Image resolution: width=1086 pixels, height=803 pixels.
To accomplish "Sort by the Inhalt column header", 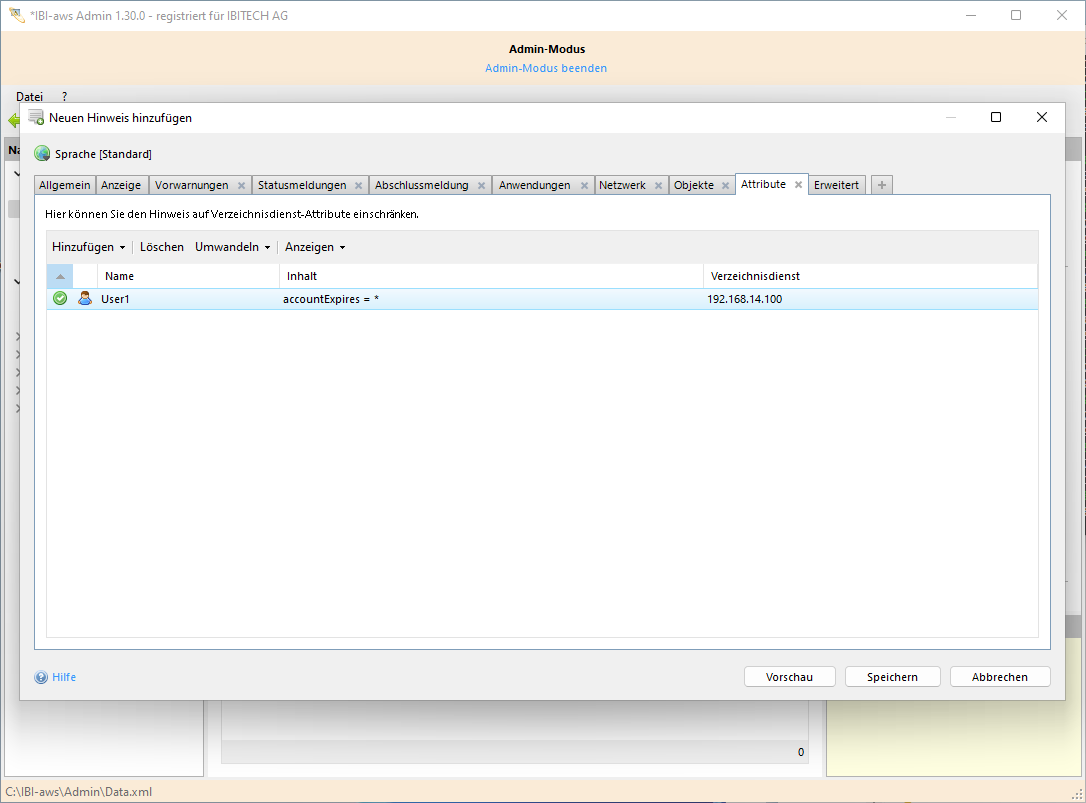I will coord(490,276).
